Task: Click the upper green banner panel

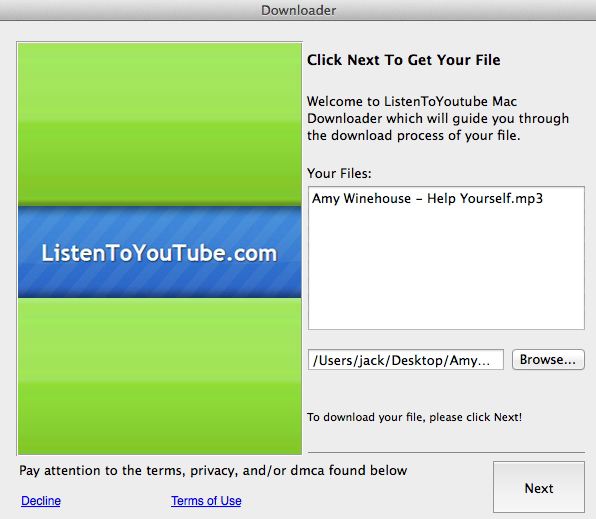Action: (x=159, y=124)
